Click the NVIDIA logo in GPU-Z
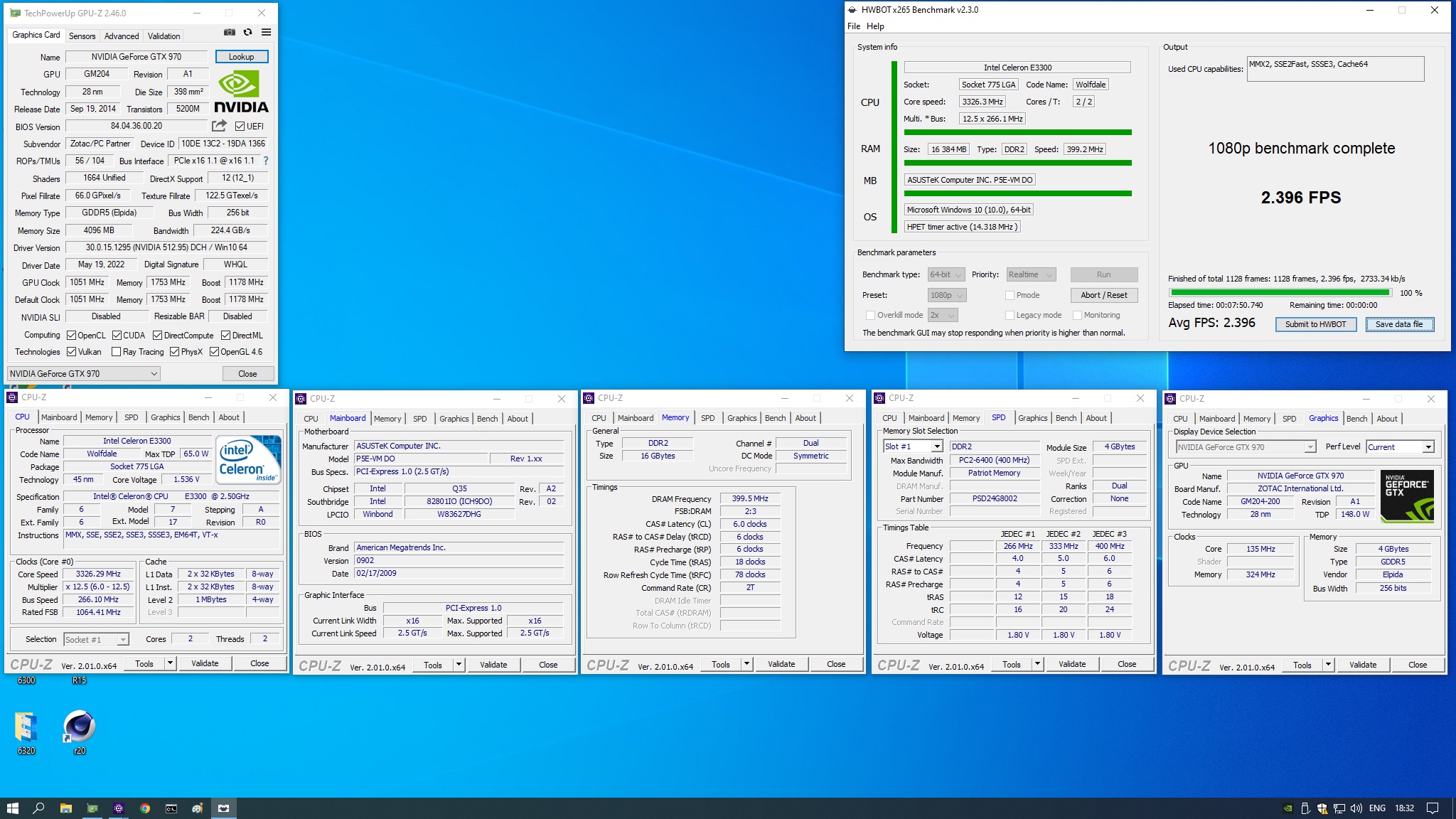 pos(241,92)
